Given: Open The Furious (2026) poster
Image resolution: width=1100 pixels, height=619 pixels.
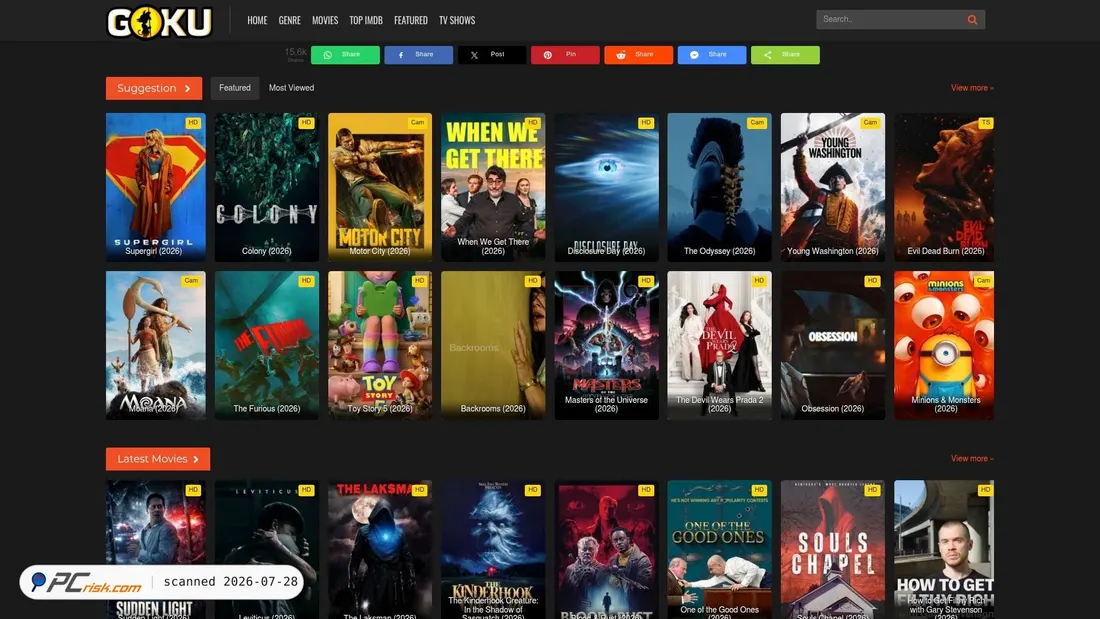Looking at the screenshot, I should click(267, 345).
